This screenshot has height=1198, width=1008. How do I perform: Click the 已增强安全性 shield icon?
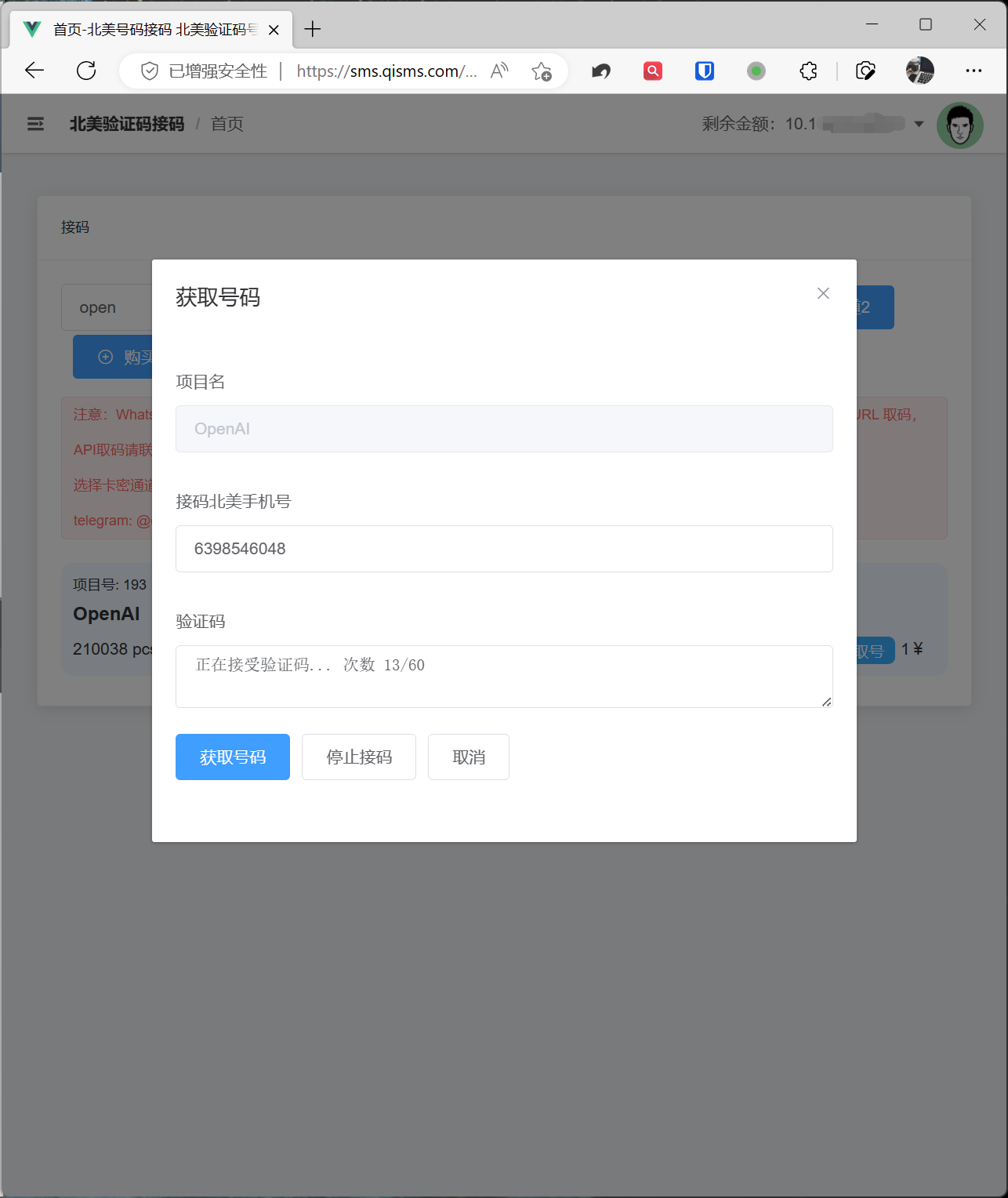pyautogui.click(x=149, y=71)
